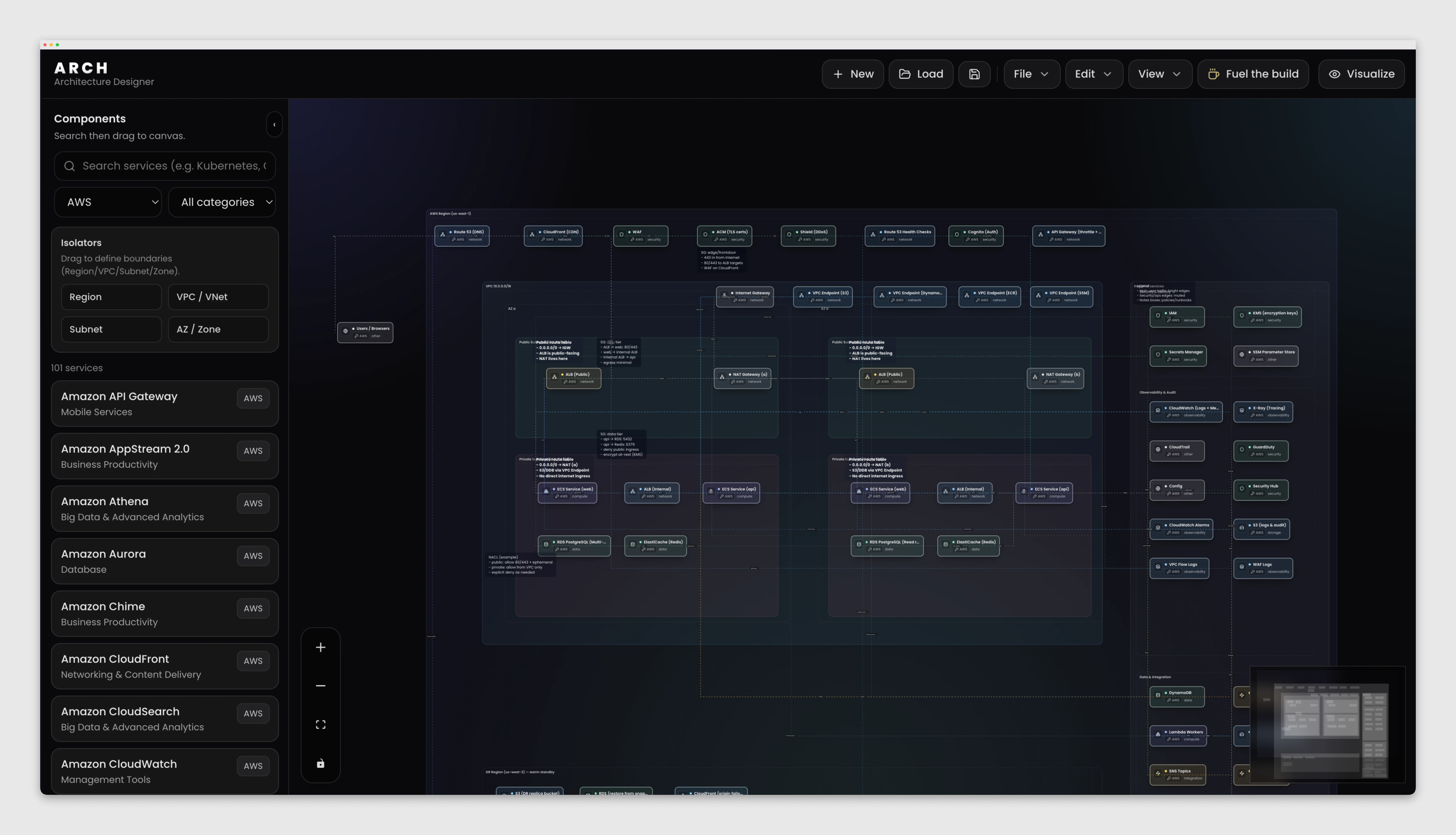Click the Search services input field

point(172,166)
